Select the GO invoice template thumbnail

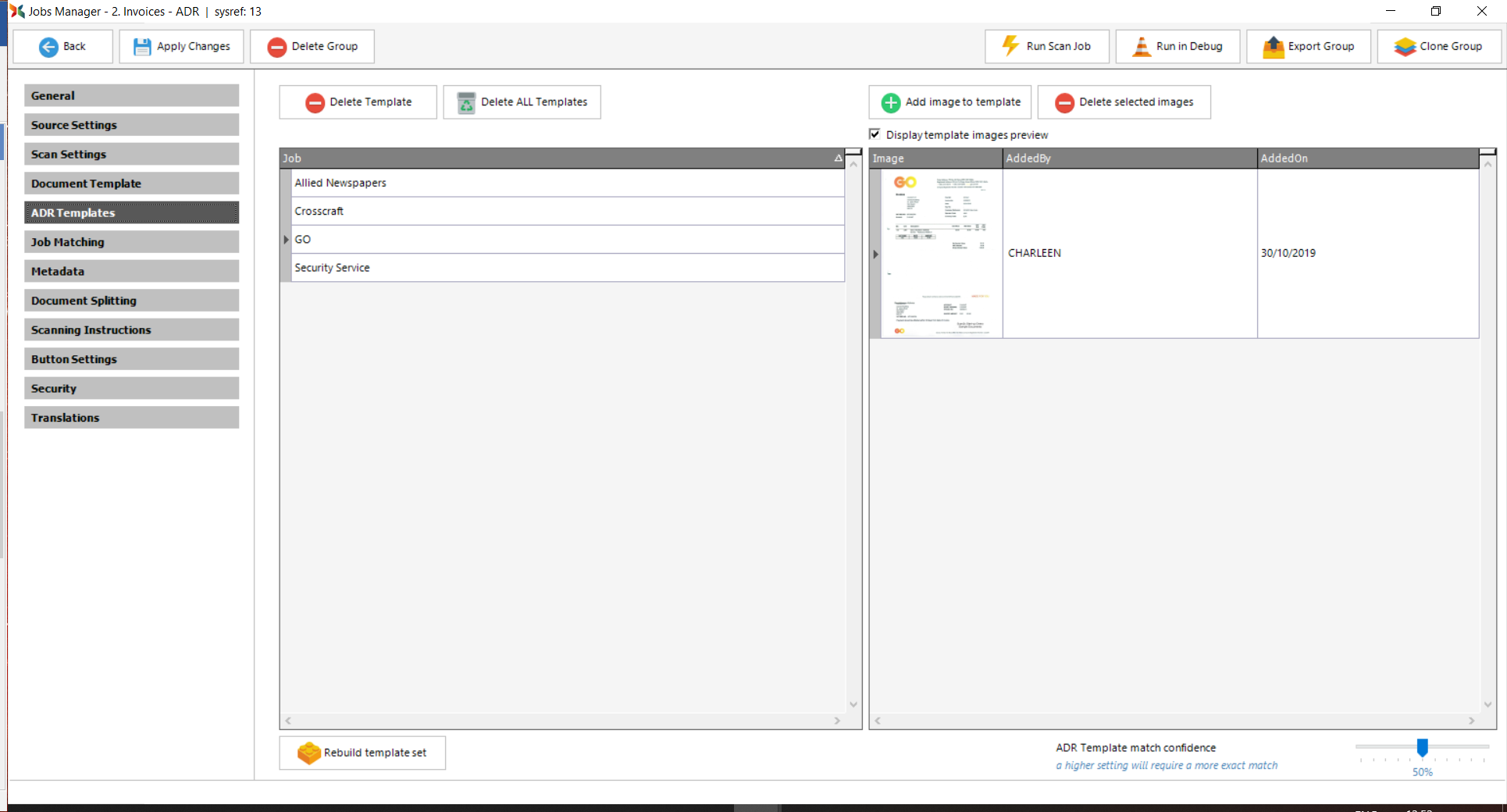coord(941,254)
